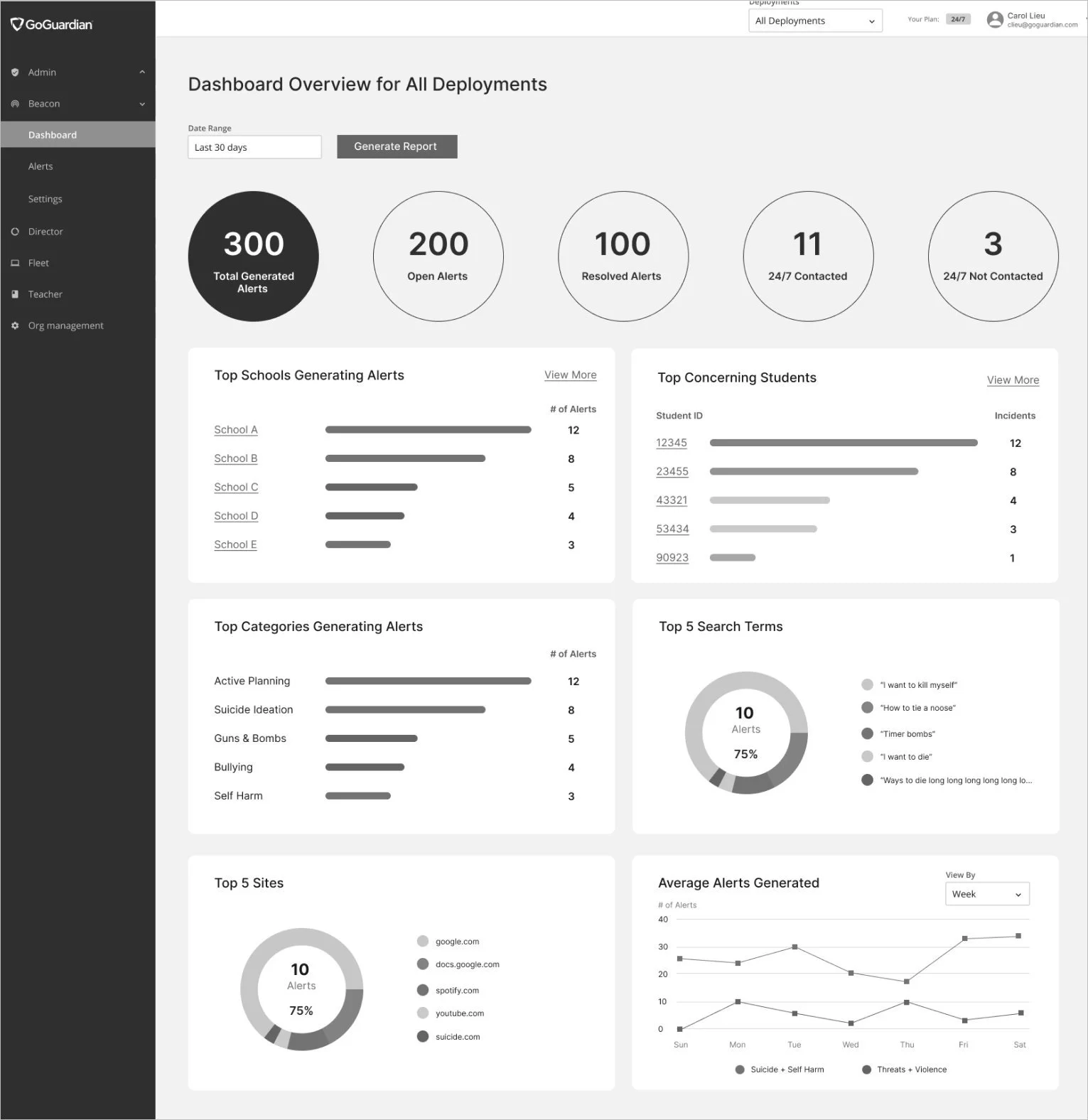Click the youtube.com legend dot

click(x=423, y=1013)
